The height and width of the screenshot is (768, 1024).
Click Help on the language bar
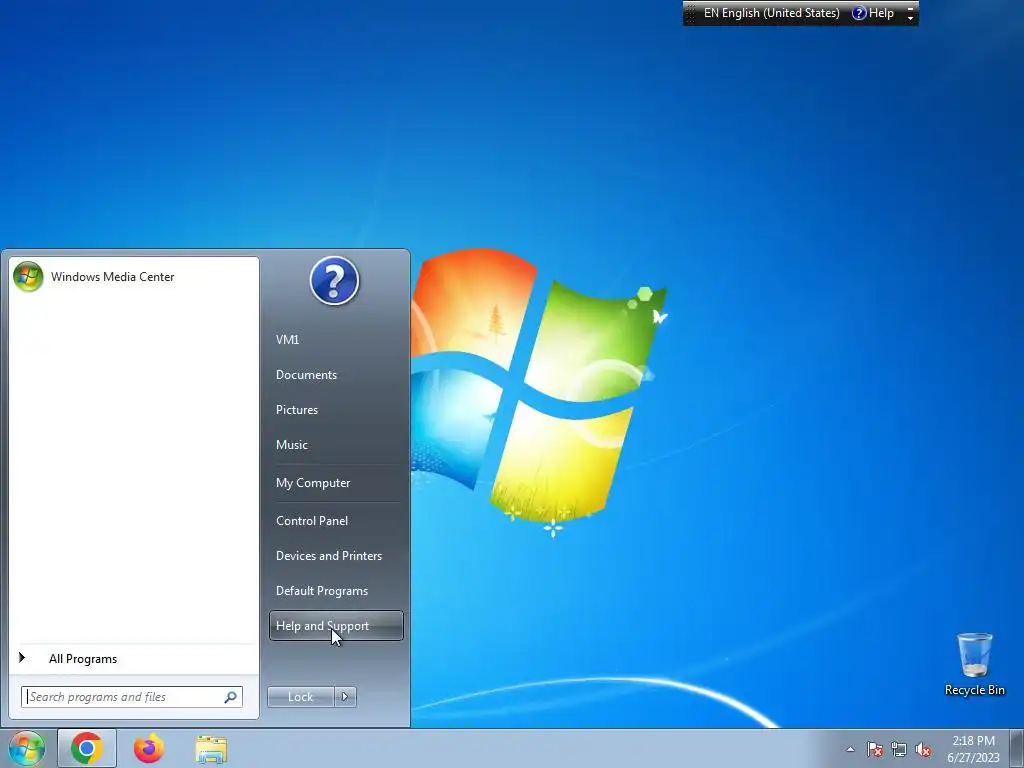pos(873,13)
